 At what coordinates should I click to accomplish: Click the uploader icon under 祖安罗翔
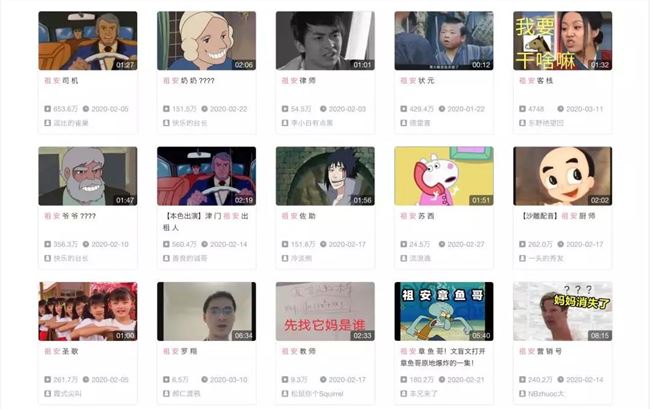click(166, 393)
